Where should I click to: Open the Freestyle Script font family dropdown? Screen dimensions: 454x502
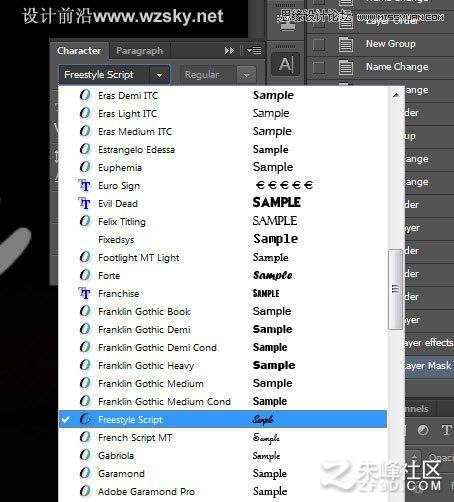click(159, 75)
